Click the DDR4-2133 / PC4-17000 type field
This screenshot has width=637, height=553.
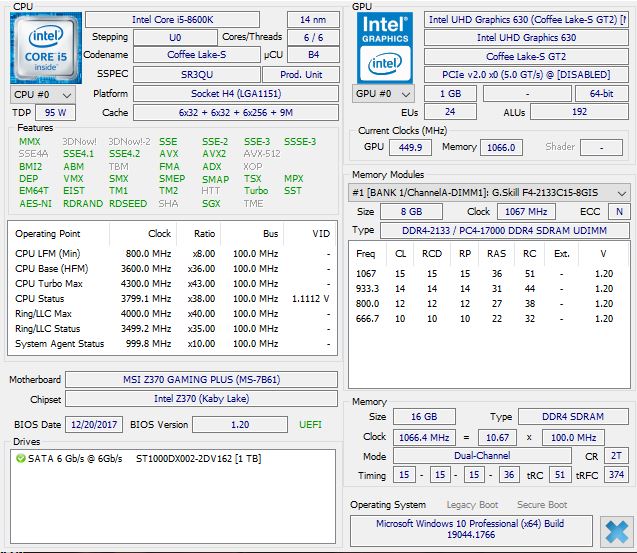point(505,231)
